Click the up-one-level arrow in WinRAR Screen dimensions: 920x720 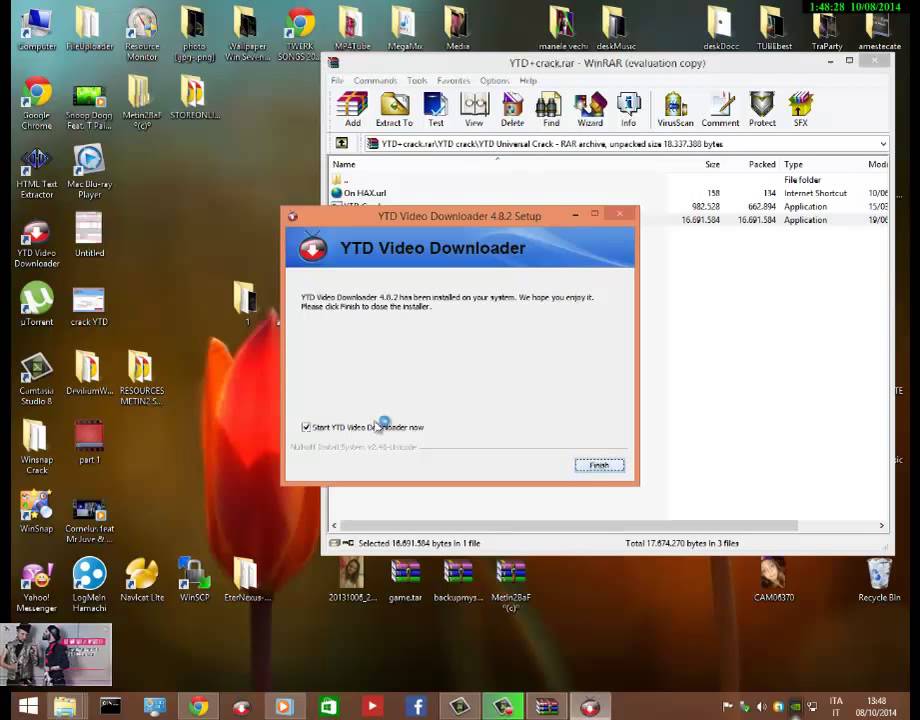(x=341, y=143)
